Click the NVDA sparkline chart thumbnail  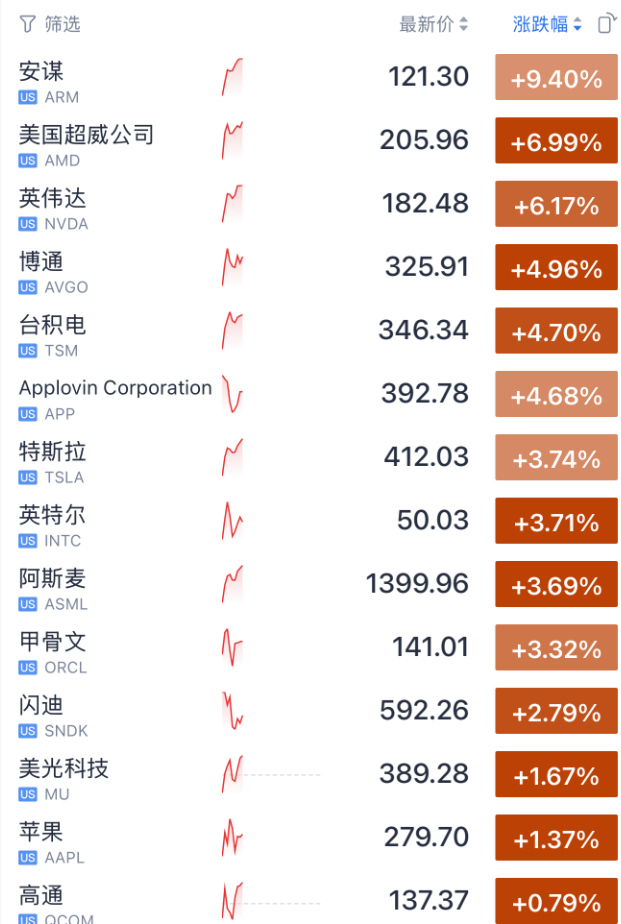(x=232, y=204)
